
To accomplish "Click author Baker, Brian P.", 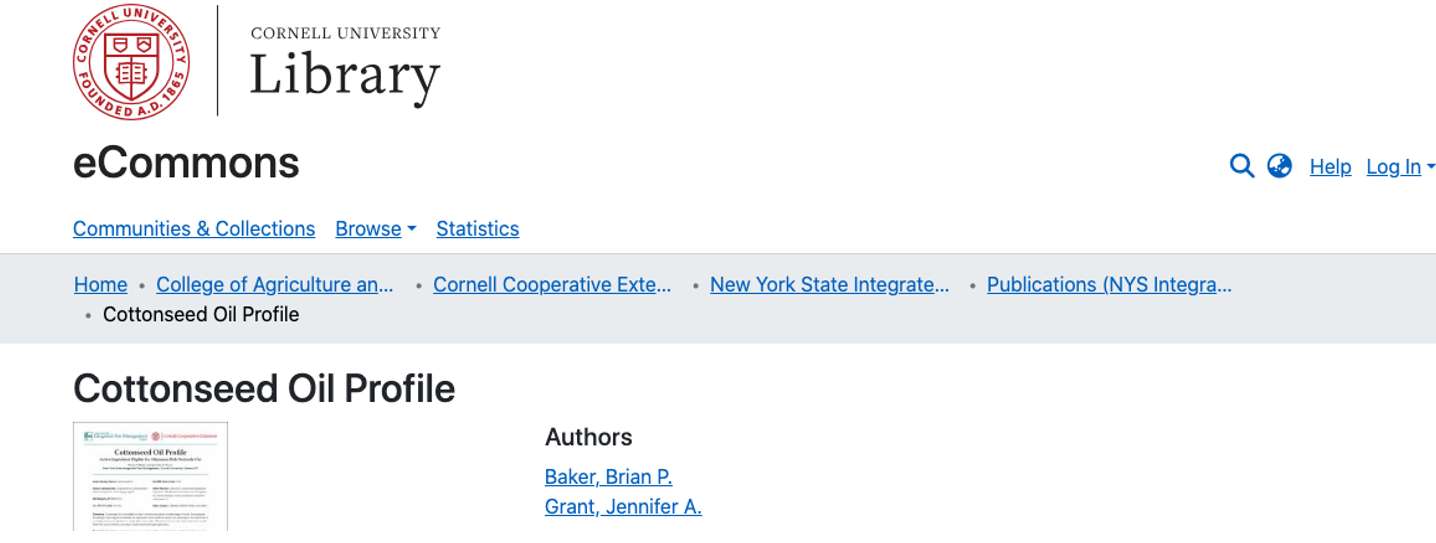I will click(608, 477).
